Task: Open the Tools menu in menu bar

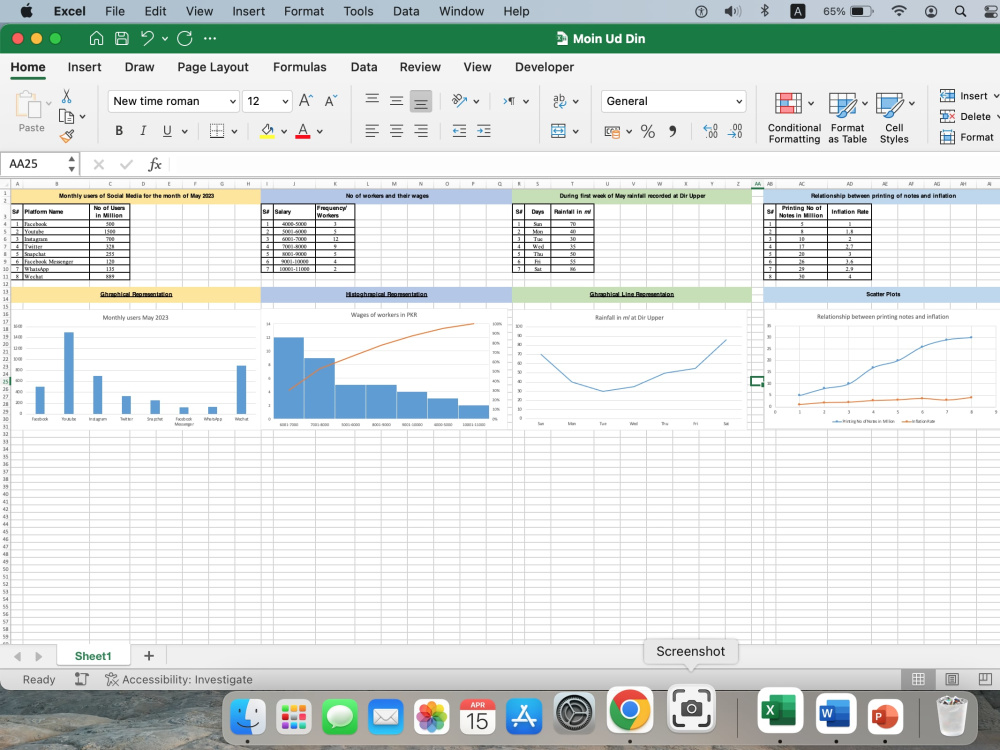Action: [358, 11]
